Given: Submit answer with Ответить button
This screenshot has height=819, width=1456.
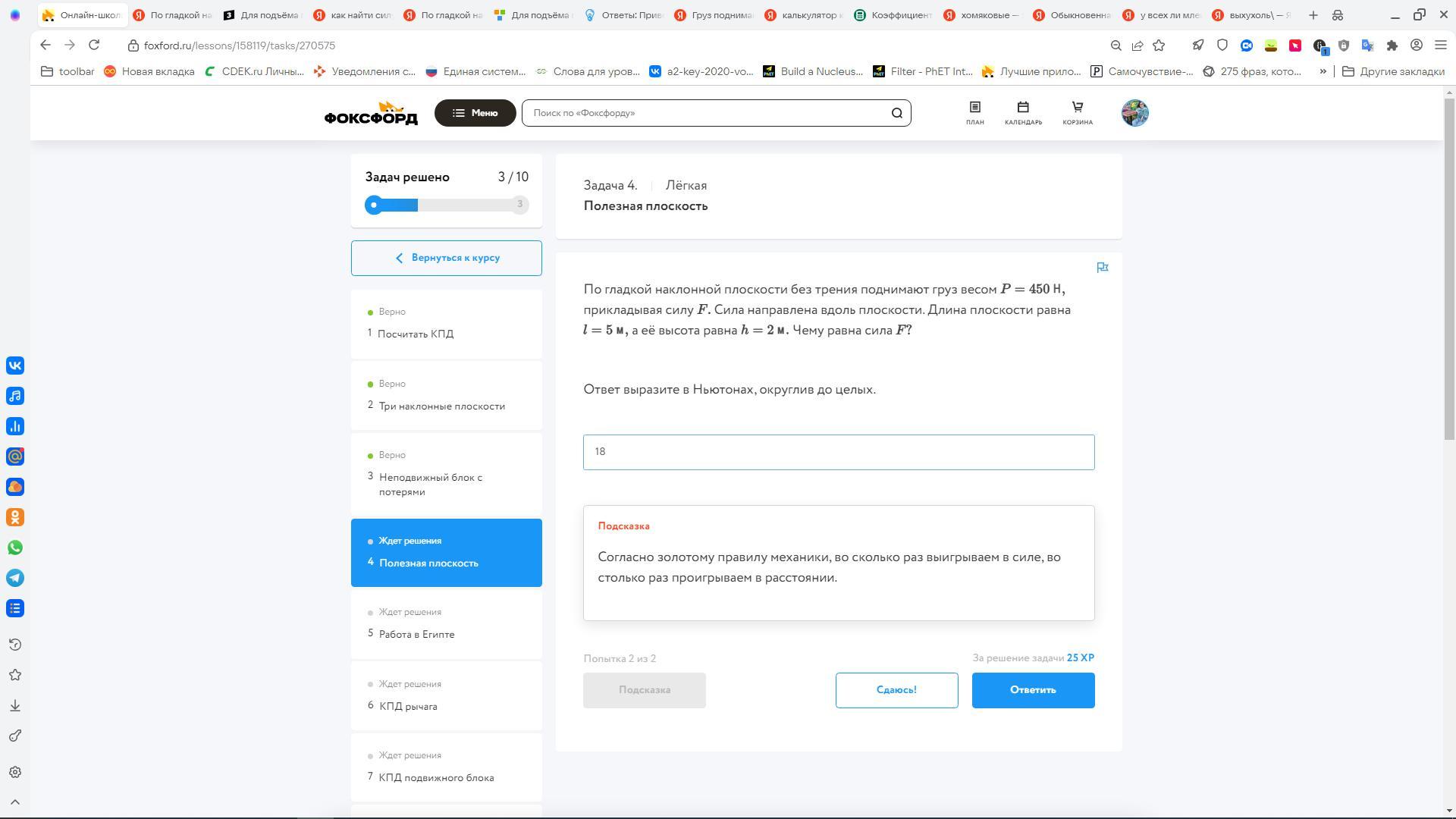Looking at the screenshot, I should [x=1033, y=690].
